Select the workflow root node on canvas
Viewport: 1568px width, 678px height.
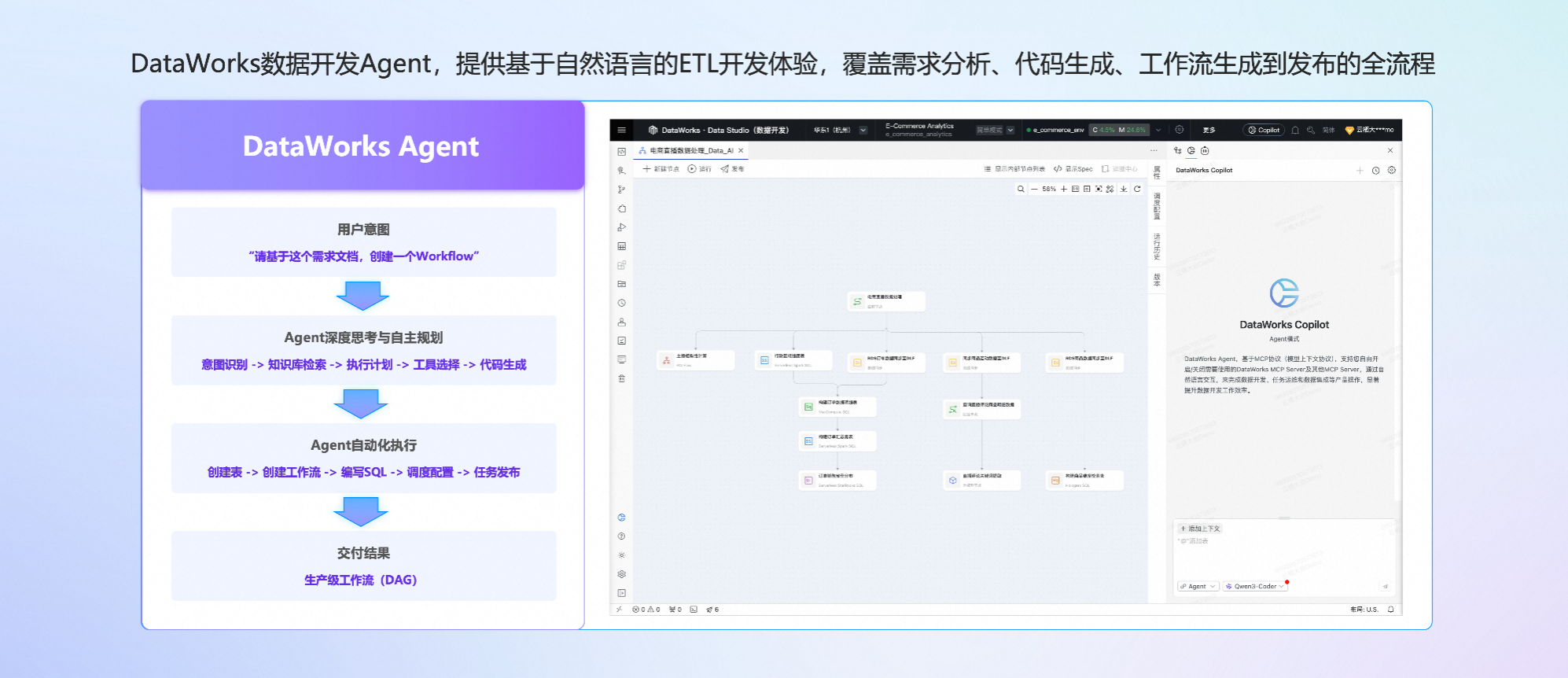[886, 301]
